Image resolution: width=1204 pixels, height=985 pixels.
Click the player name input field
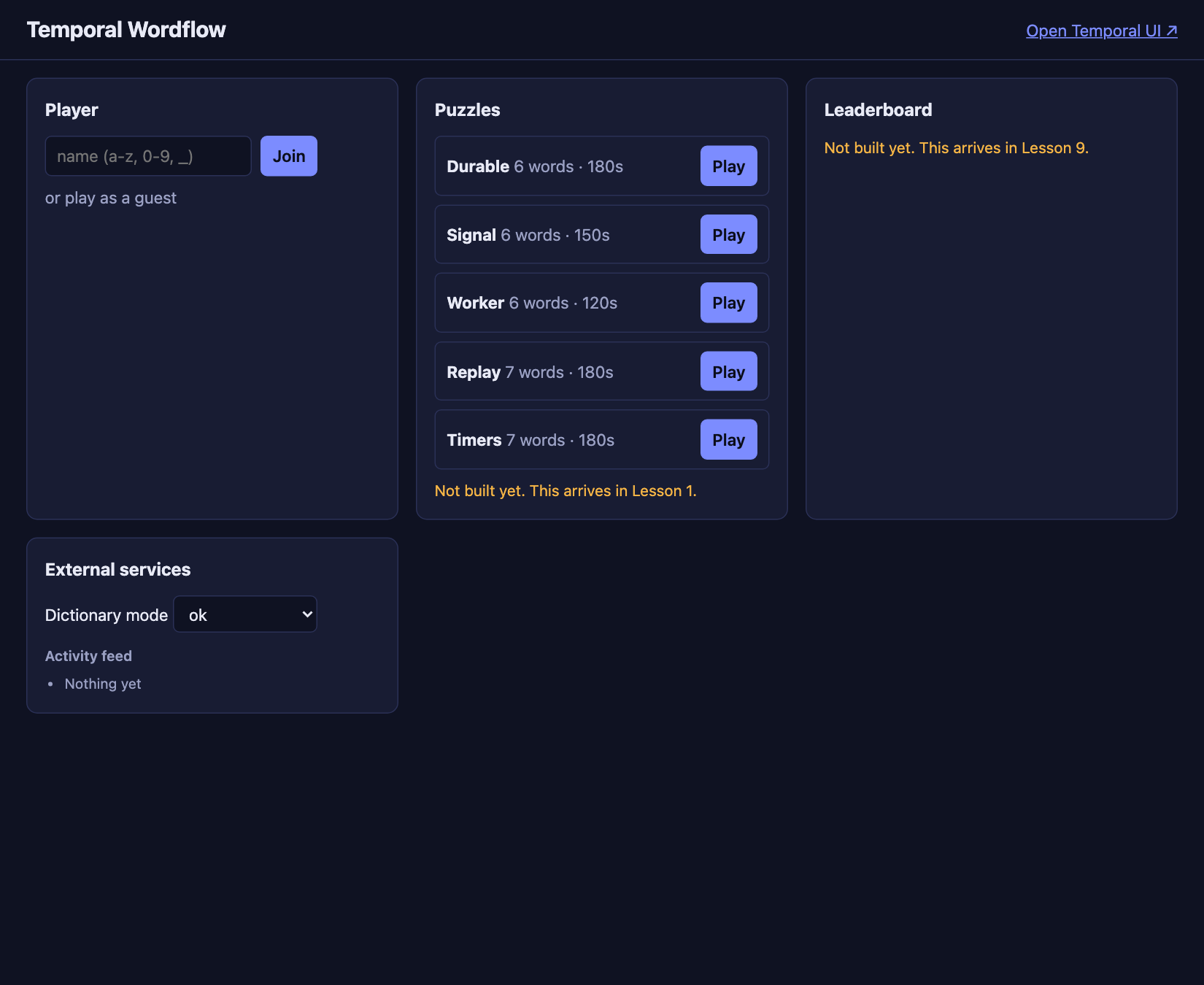click(148, 156)
